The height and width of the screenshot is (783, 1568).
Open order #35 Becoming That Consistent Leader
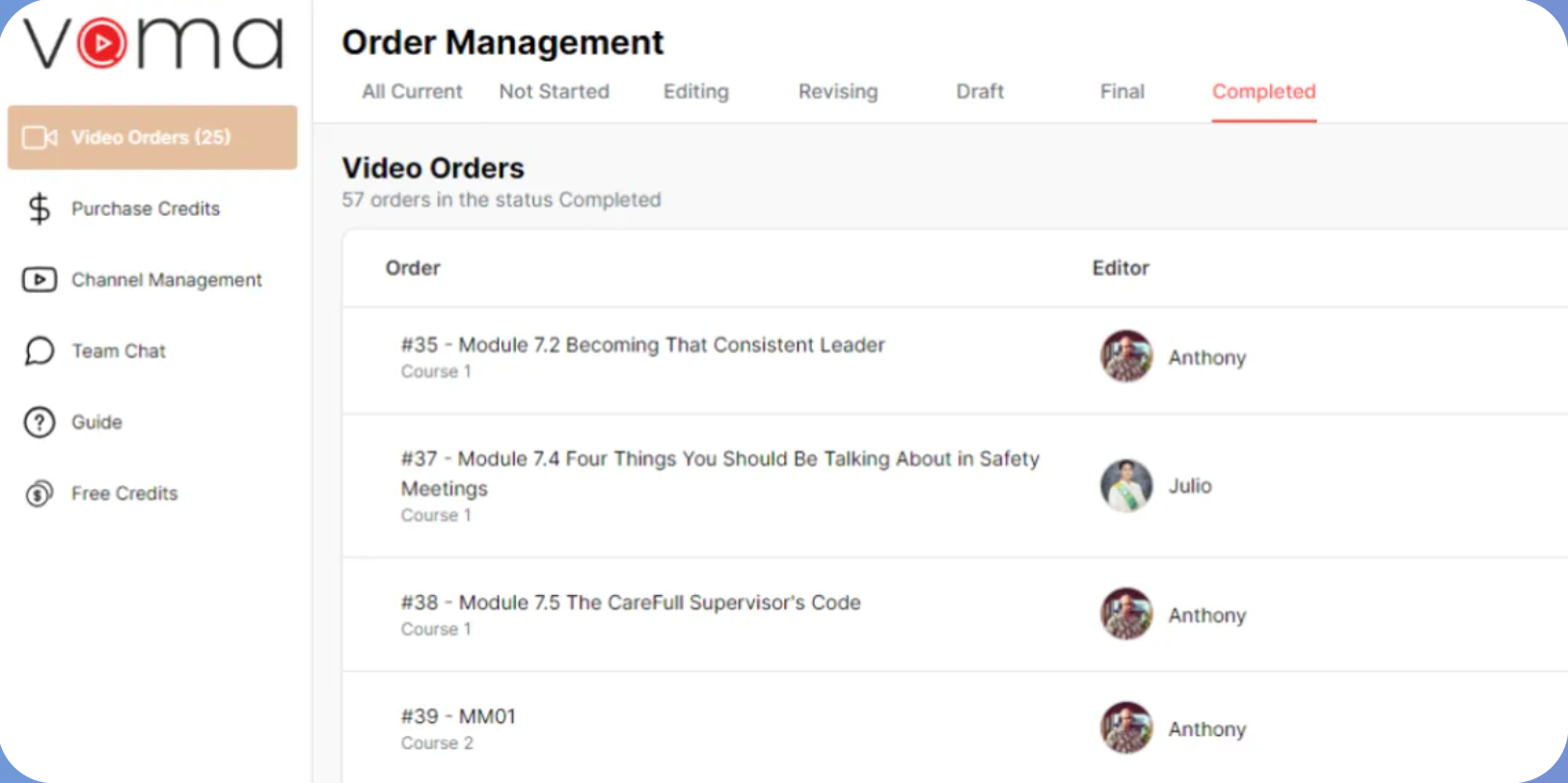tap(642, 345)
